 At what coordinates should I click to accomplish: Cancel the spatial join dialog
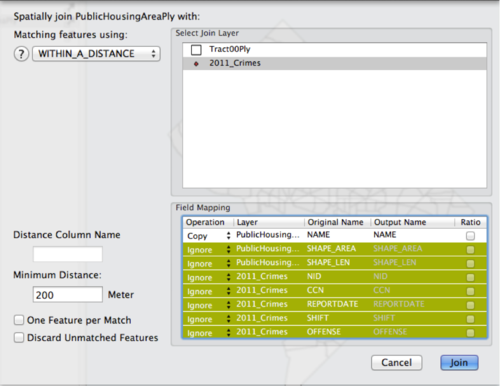click(396, 362)
